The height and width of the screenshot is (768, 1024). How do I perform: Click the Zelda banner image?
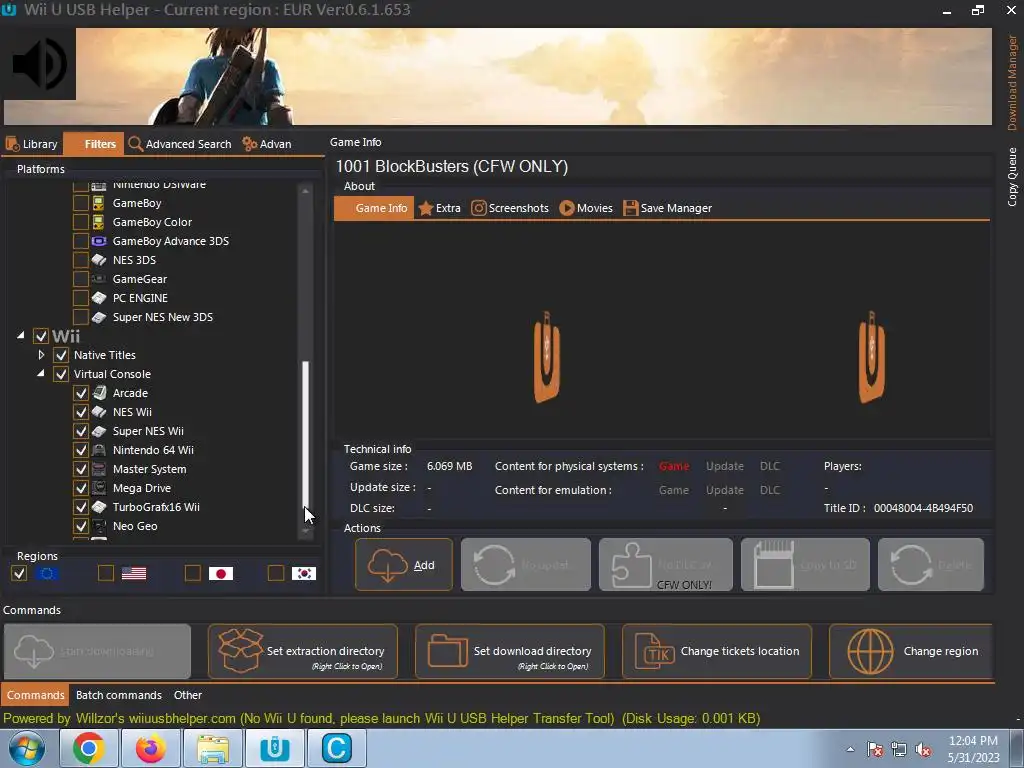[x=534, y=76]
